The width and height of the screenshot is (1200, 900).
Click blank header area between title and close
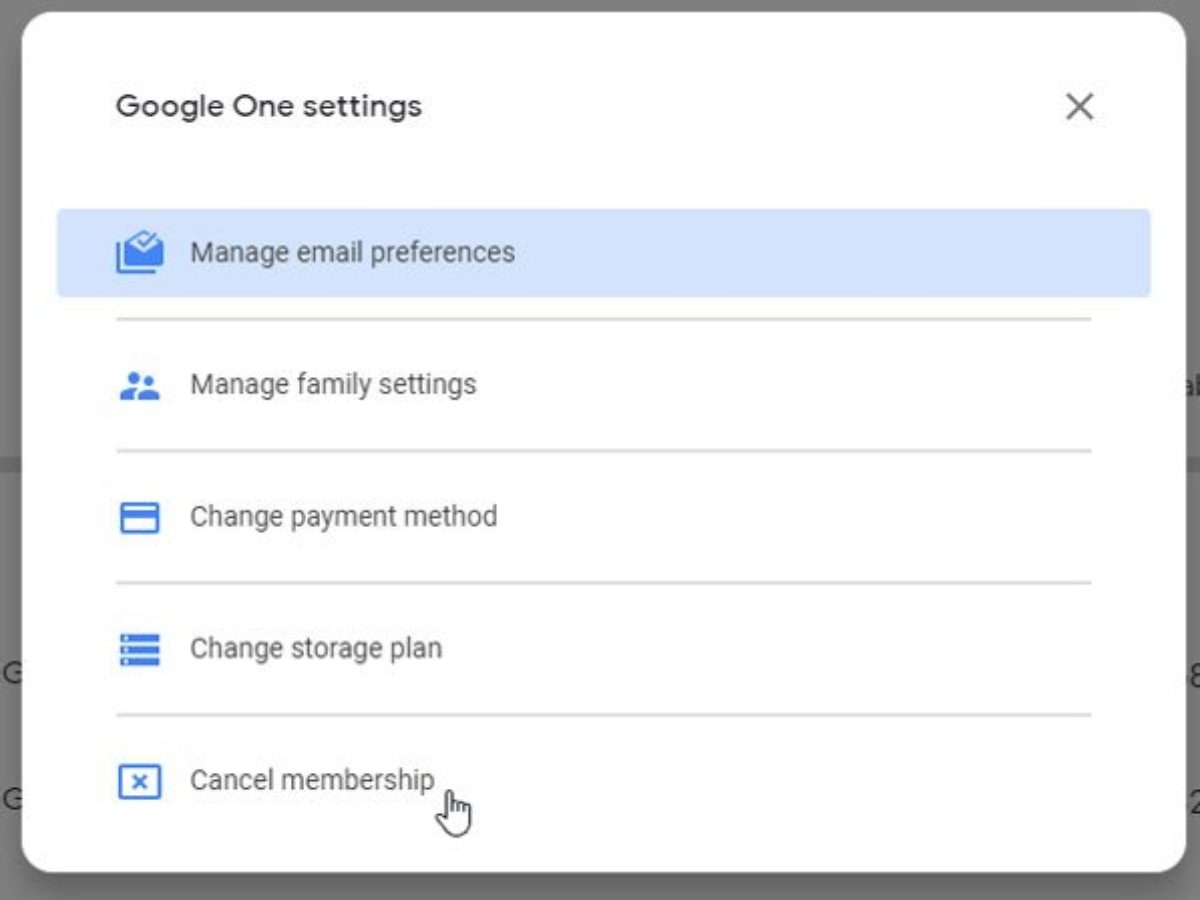tap(740, 107)
